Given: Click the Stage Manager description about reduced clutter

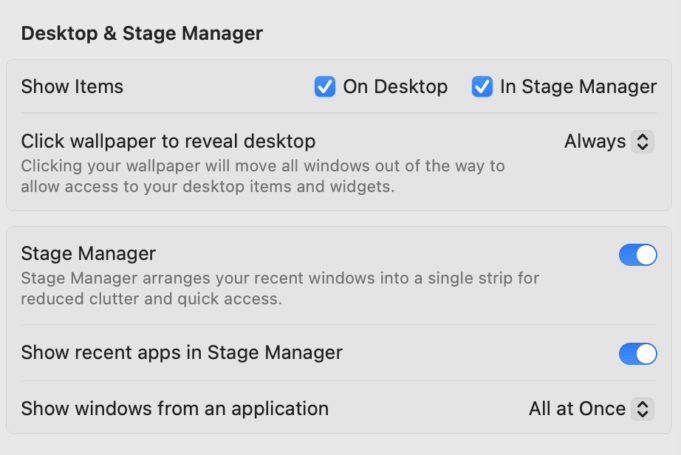Looking at the screenshot, I should (280, 288).
